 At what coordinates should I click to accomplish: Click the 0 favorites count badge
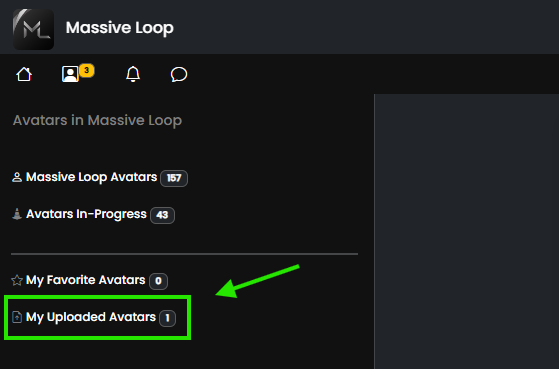pos(158,281)
